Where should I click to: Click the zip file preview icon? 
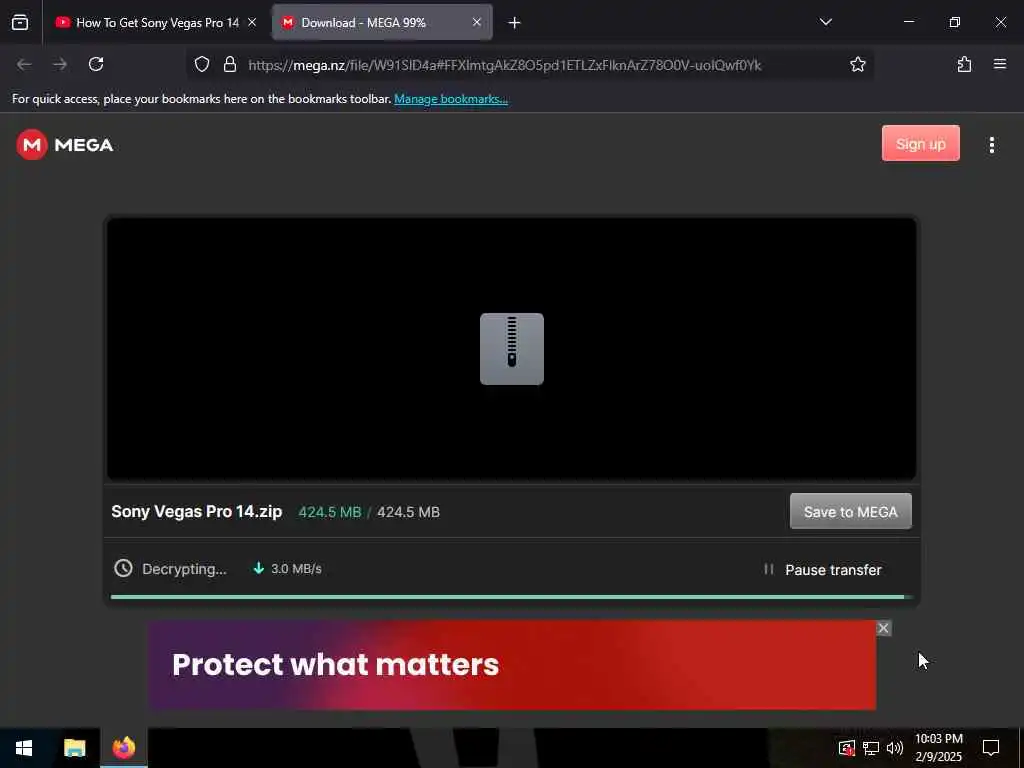click(x=512, y=349)
